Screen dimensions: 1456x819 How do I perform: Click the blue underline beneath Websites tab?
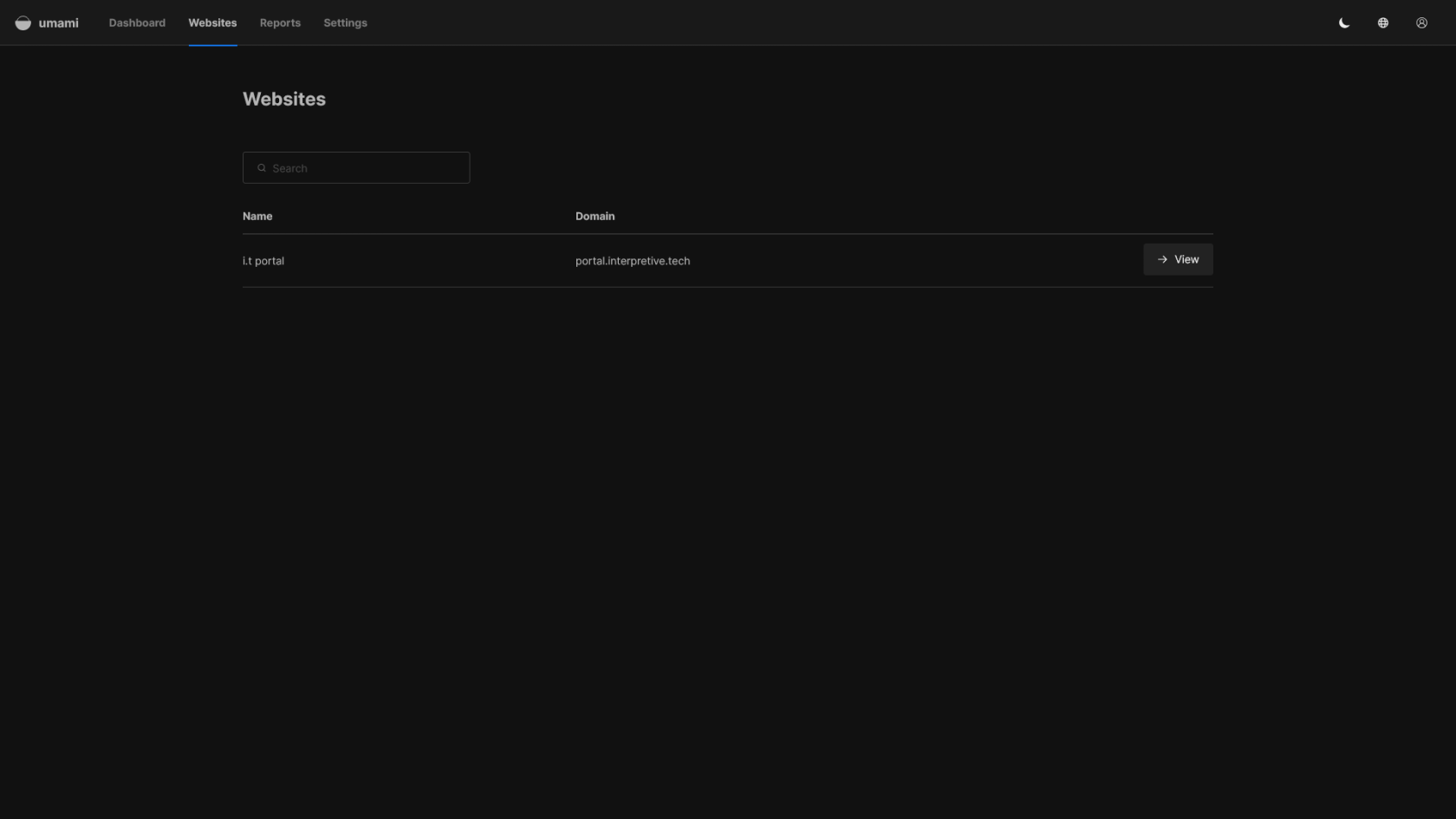coord(212,45)
